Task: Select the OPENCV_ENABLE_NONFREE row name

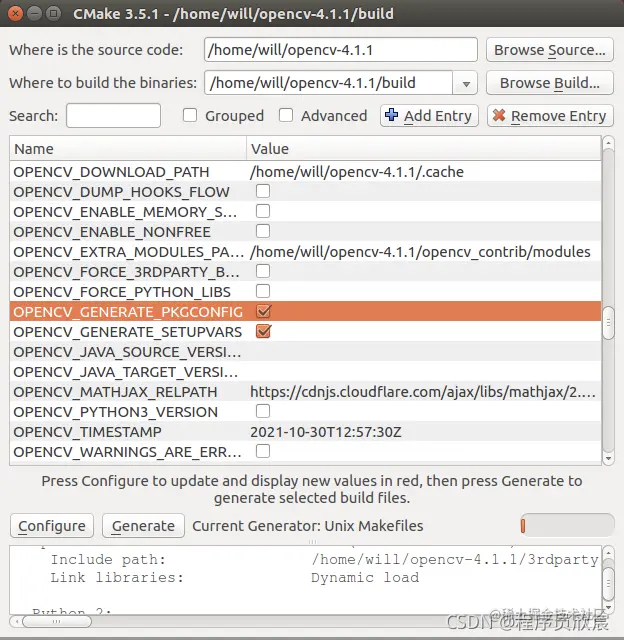Action: tap(112, 232)
